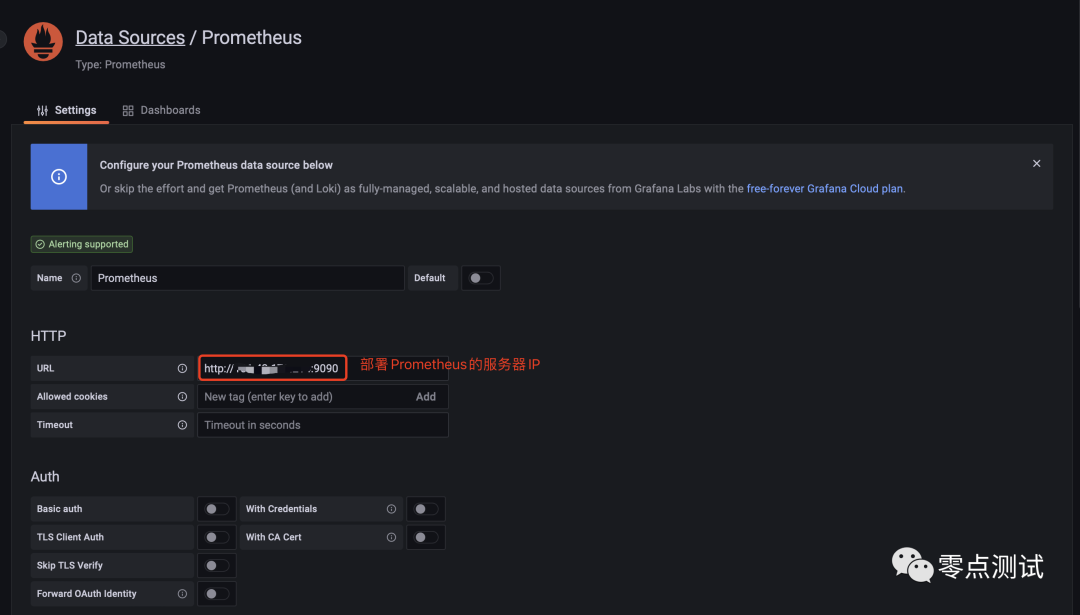Switch to the Dashboards tab
Viewport: 1080px width, 615px height.
point(161,110)
